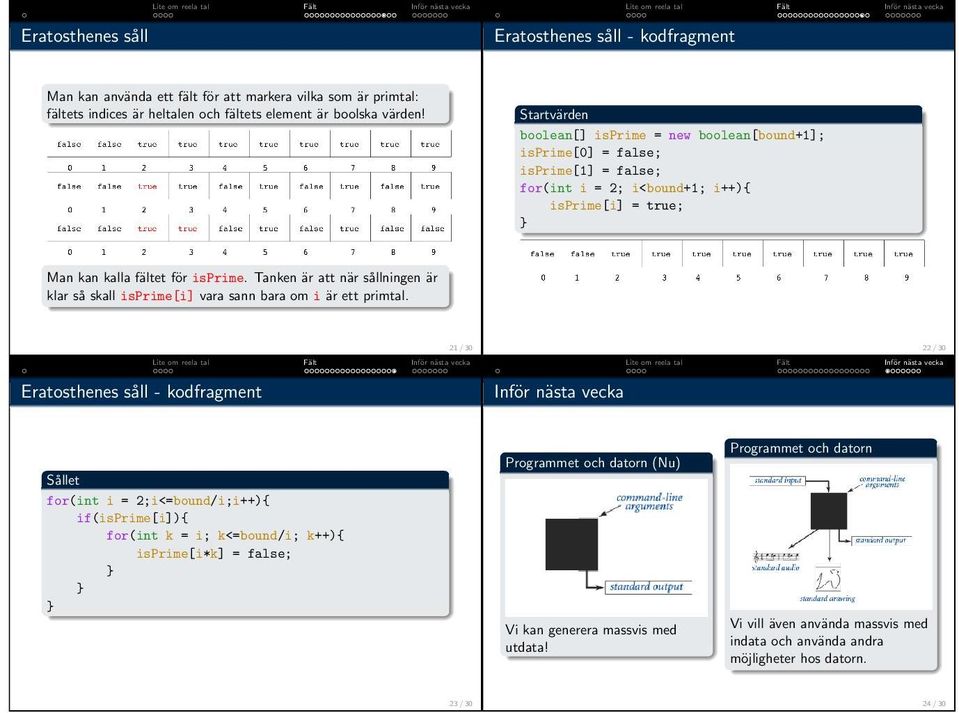Click the statement 'isPrime[i*k] = false;'
Image resolution: width=959 pixels, height=713 pixels.
213,554
